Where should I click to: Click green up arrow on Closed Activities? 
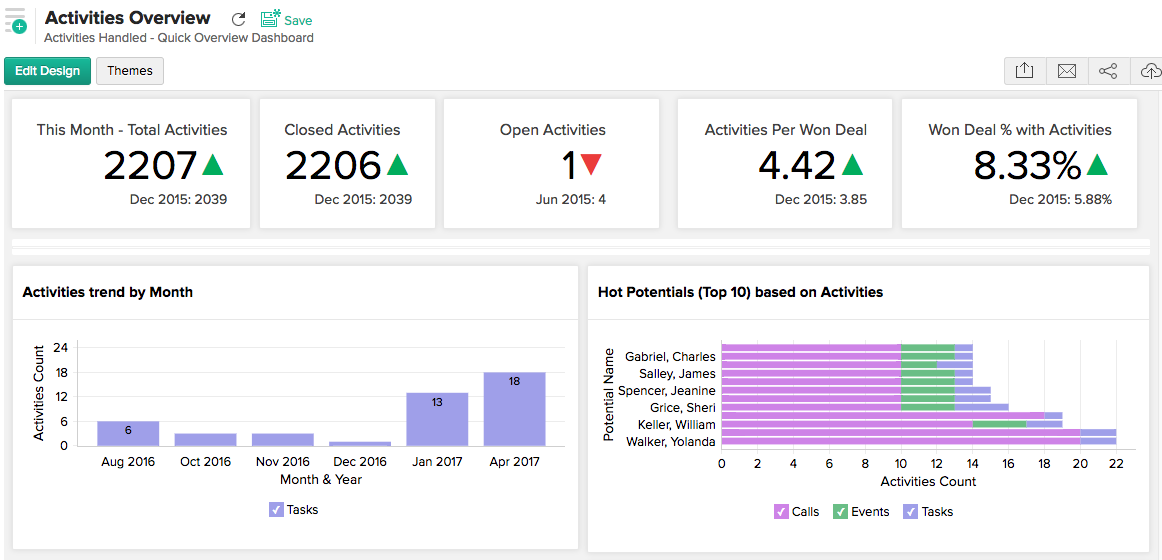[398, 165]
